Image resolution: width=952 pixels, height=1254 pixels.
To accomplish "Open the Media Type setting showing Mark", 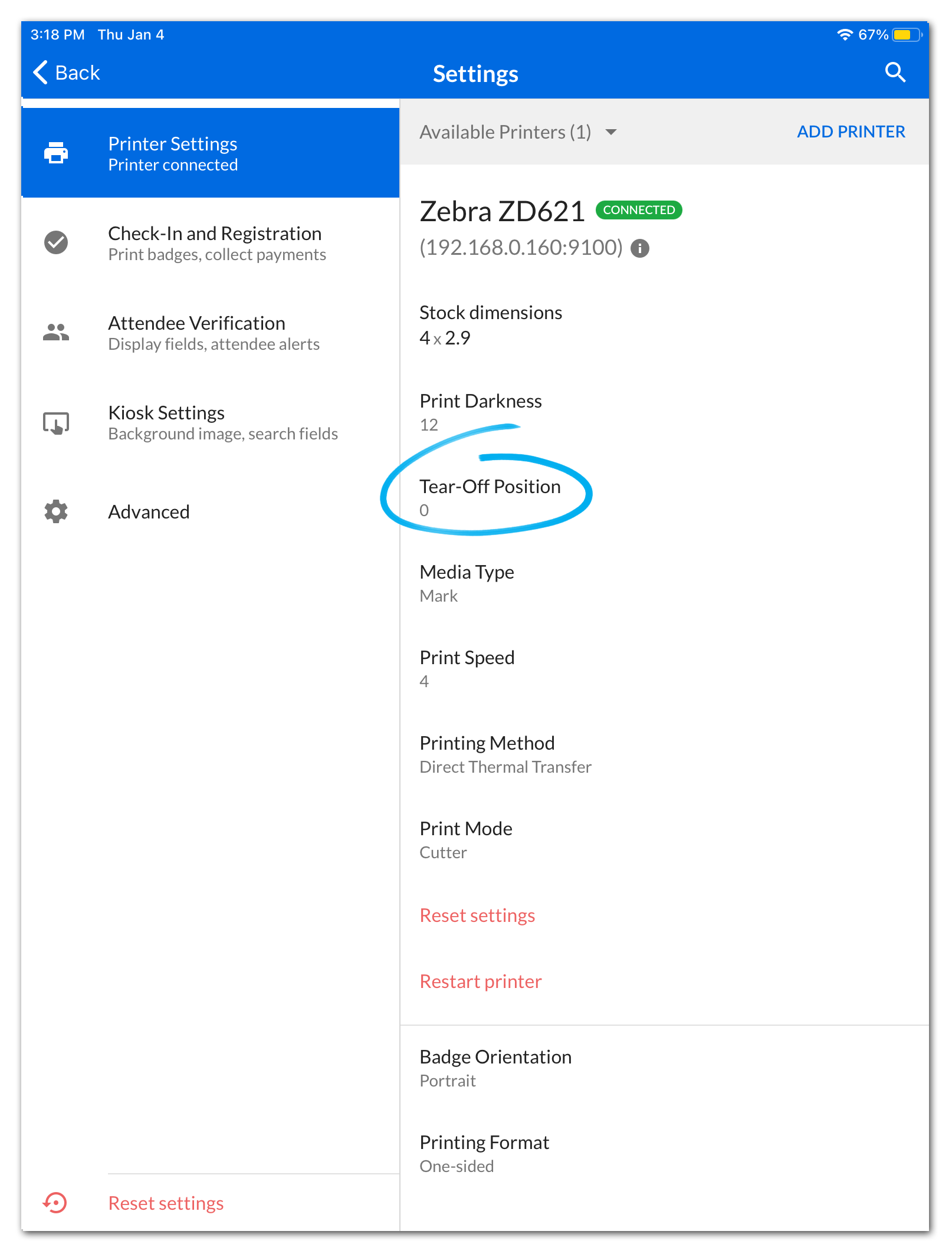I will (x=466, y=583).
